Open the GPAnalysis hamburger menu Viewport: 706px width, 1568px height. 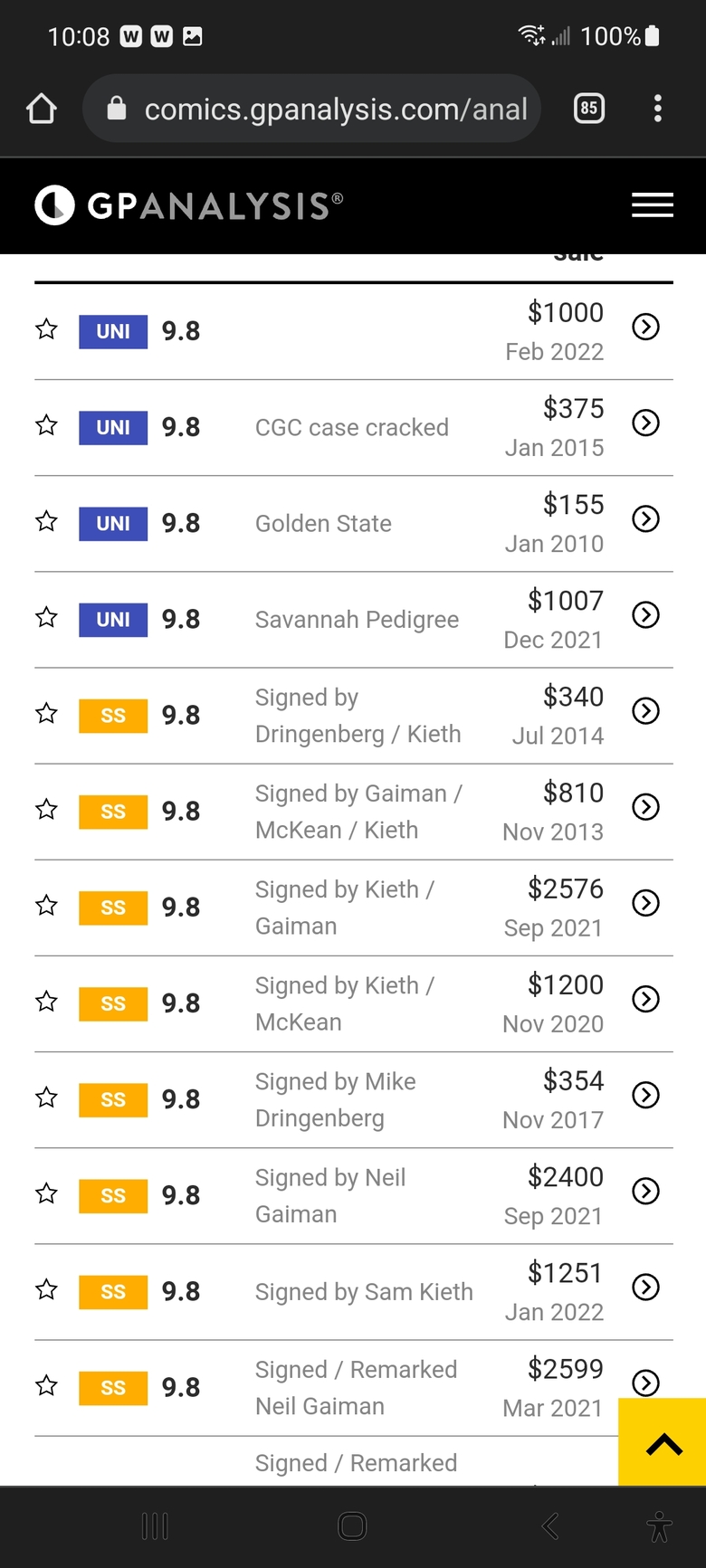[x=653, y=205]
